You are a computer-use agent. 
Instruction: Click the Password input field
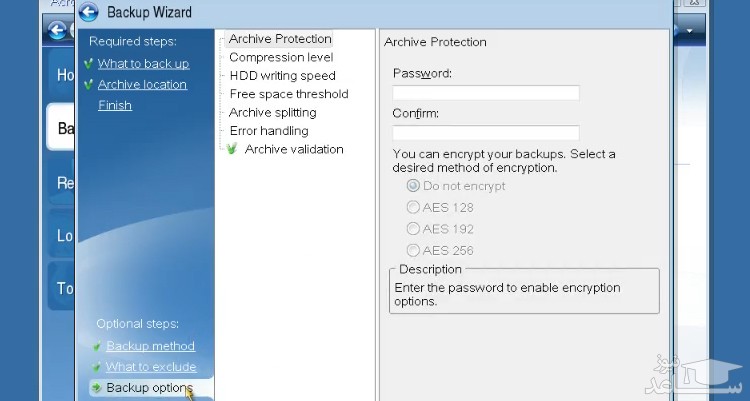tap(486, 93)
